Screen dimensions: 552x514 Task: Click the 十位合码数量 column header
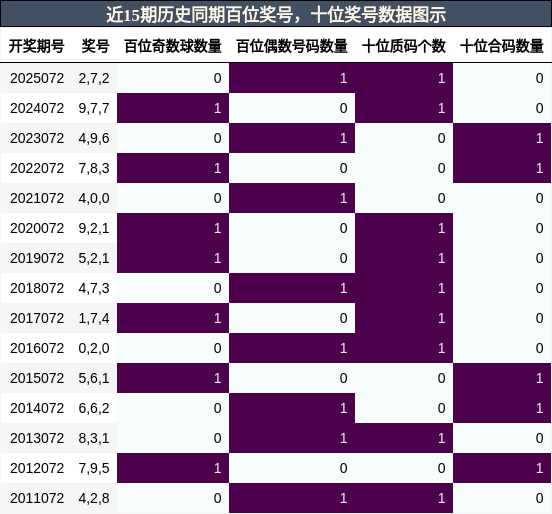502,46
